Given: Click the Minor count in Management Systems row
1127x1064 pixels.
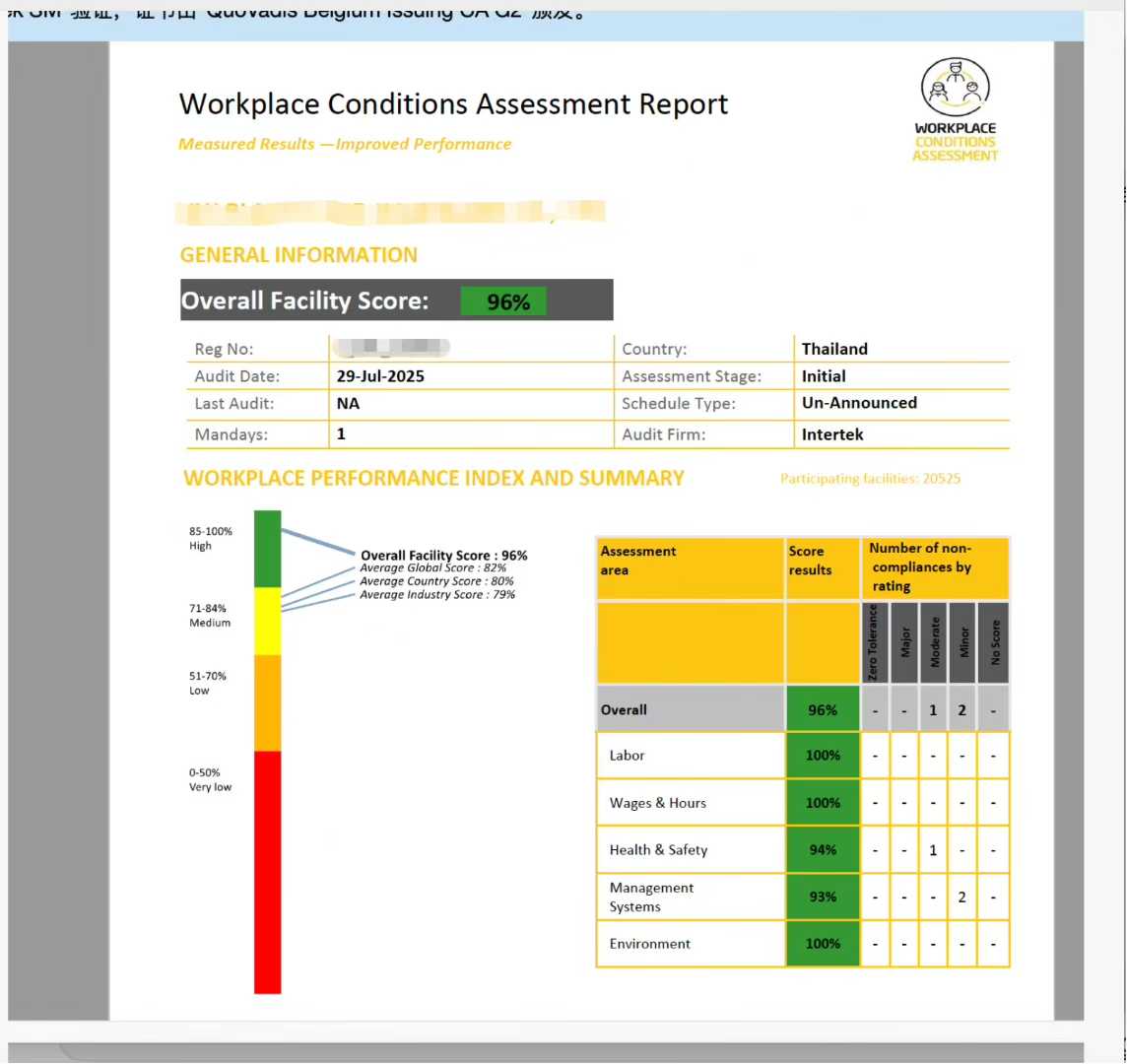Looking at the screenshot, I should [x=961, y=898].
